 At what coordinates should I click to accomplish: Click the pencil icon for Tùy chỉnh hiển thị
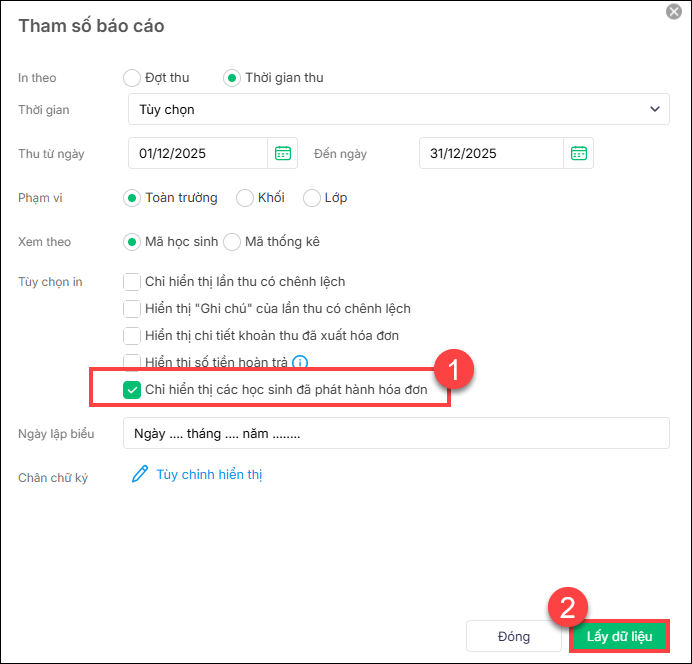click(x=140, y=474)
